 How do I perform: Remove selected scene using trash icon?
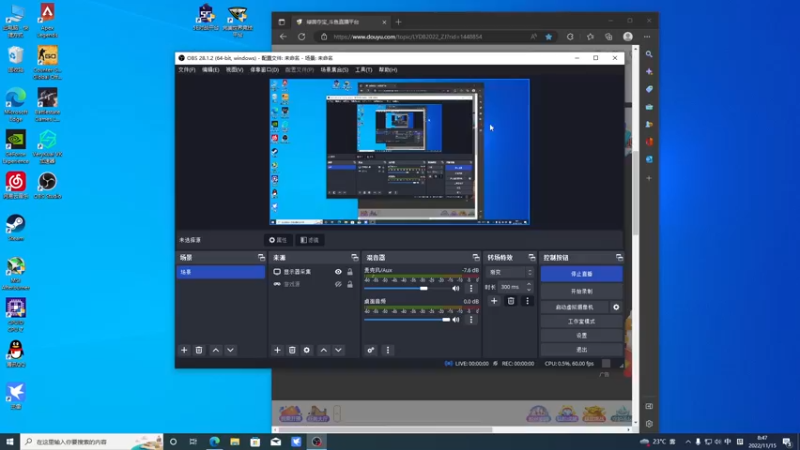tap(199, 350)
